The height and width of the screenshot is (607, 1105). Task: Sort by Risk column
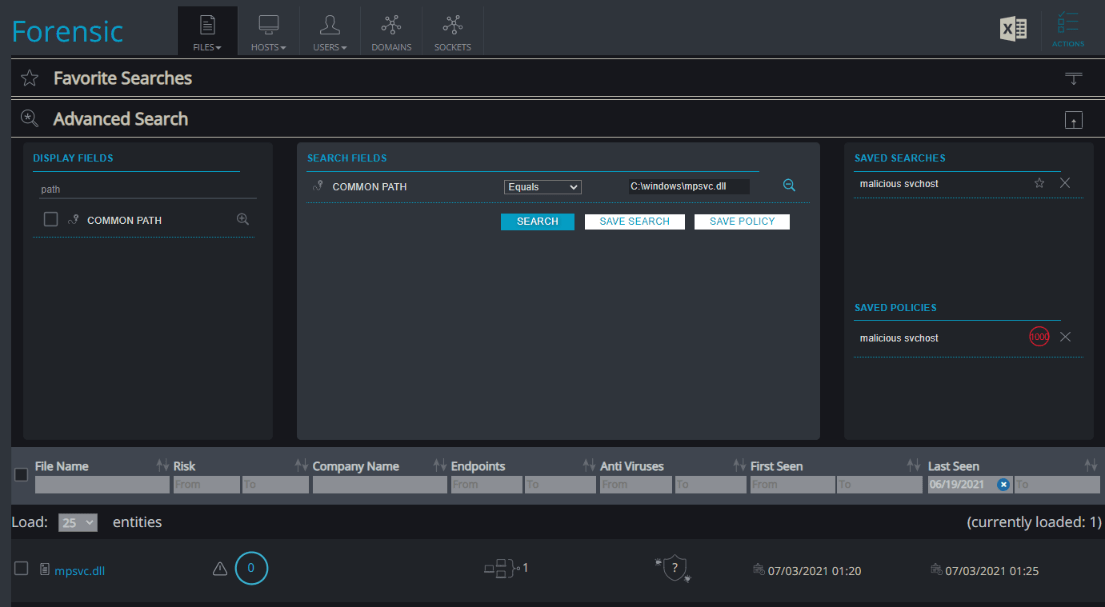coord(301,465)
